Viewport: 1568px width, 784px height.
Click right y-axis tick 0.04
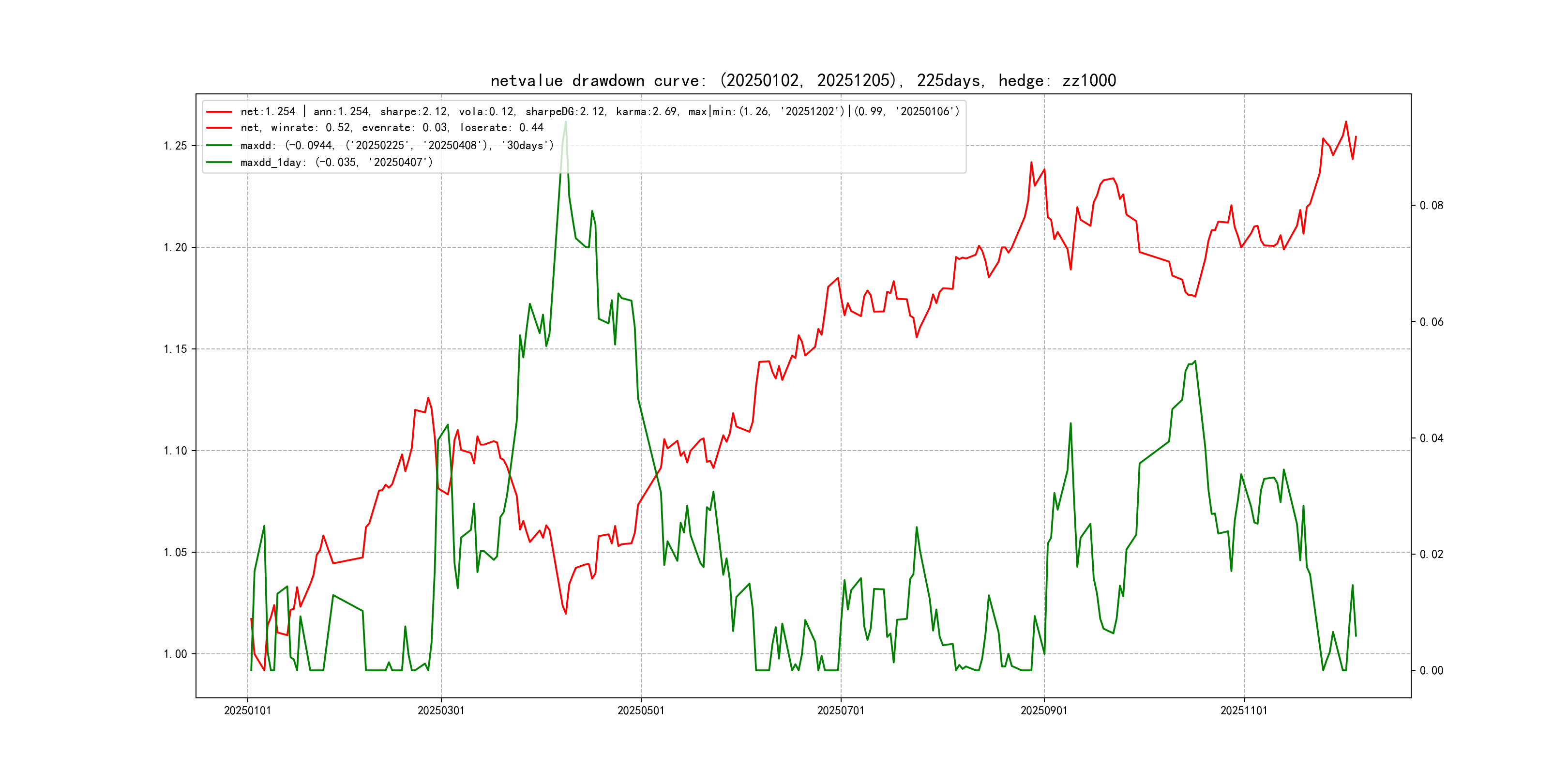1431,438
